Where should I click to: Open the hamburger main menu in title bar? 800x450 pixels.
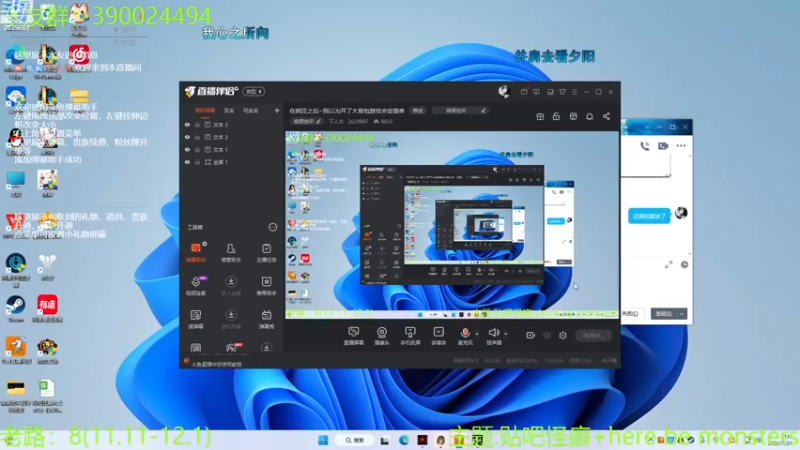(574, 92)
